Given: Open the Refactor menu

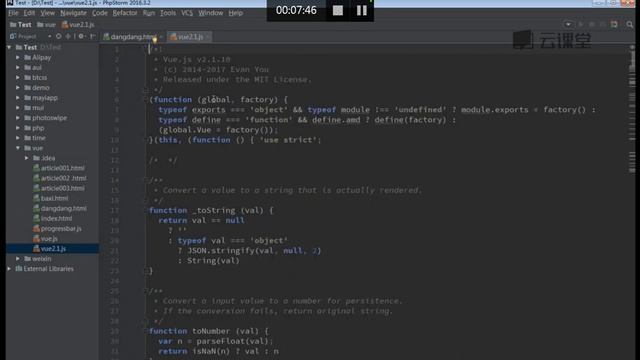Looking at the screenshot, I should pos(125,13).
